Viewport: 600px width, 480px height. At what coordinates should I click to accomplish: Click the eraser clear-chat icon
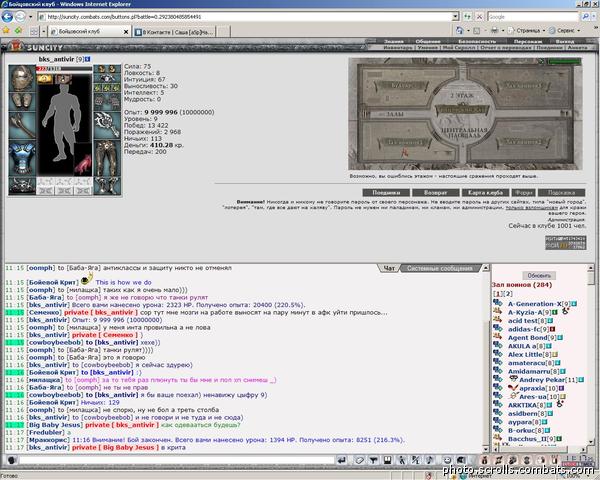[x=359, y=460]
